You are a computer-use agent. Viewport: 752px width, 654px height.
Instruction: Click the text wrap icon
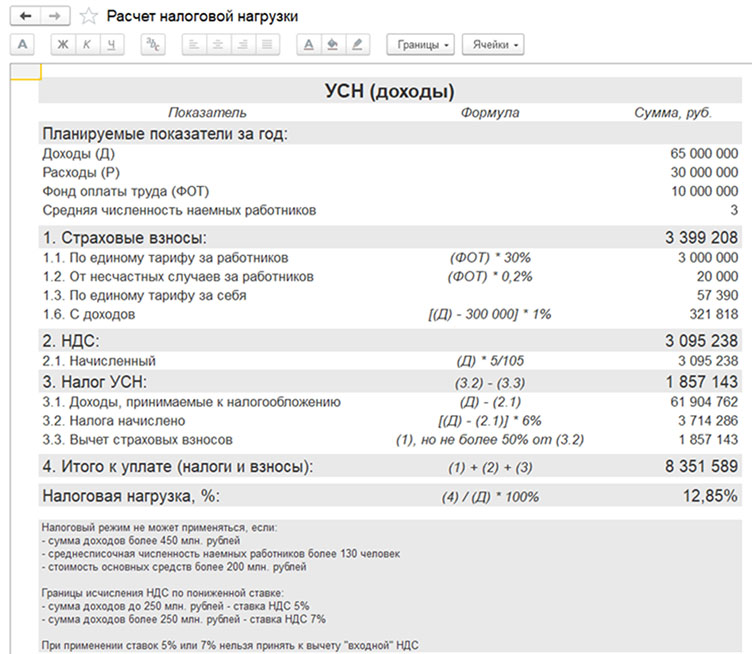coord(152,45)
